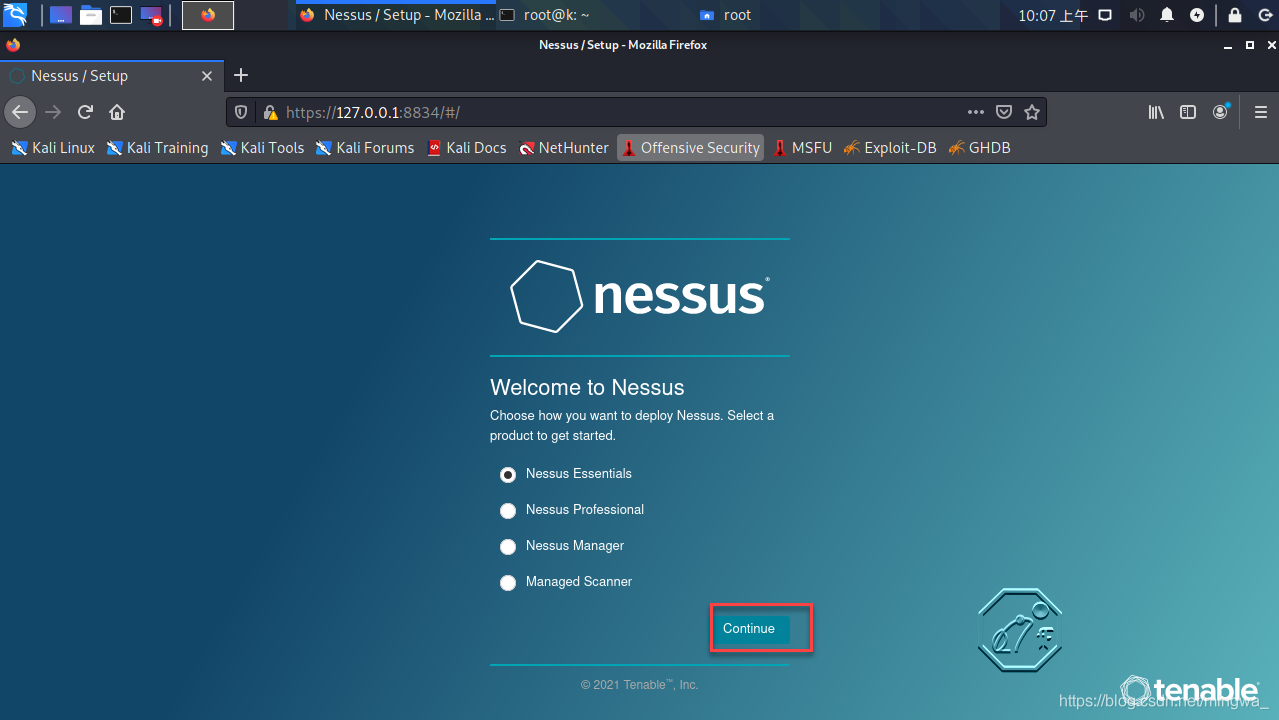Open the Library bookshelf icon
This screenshot has height=720, width=1279.
1156,112
